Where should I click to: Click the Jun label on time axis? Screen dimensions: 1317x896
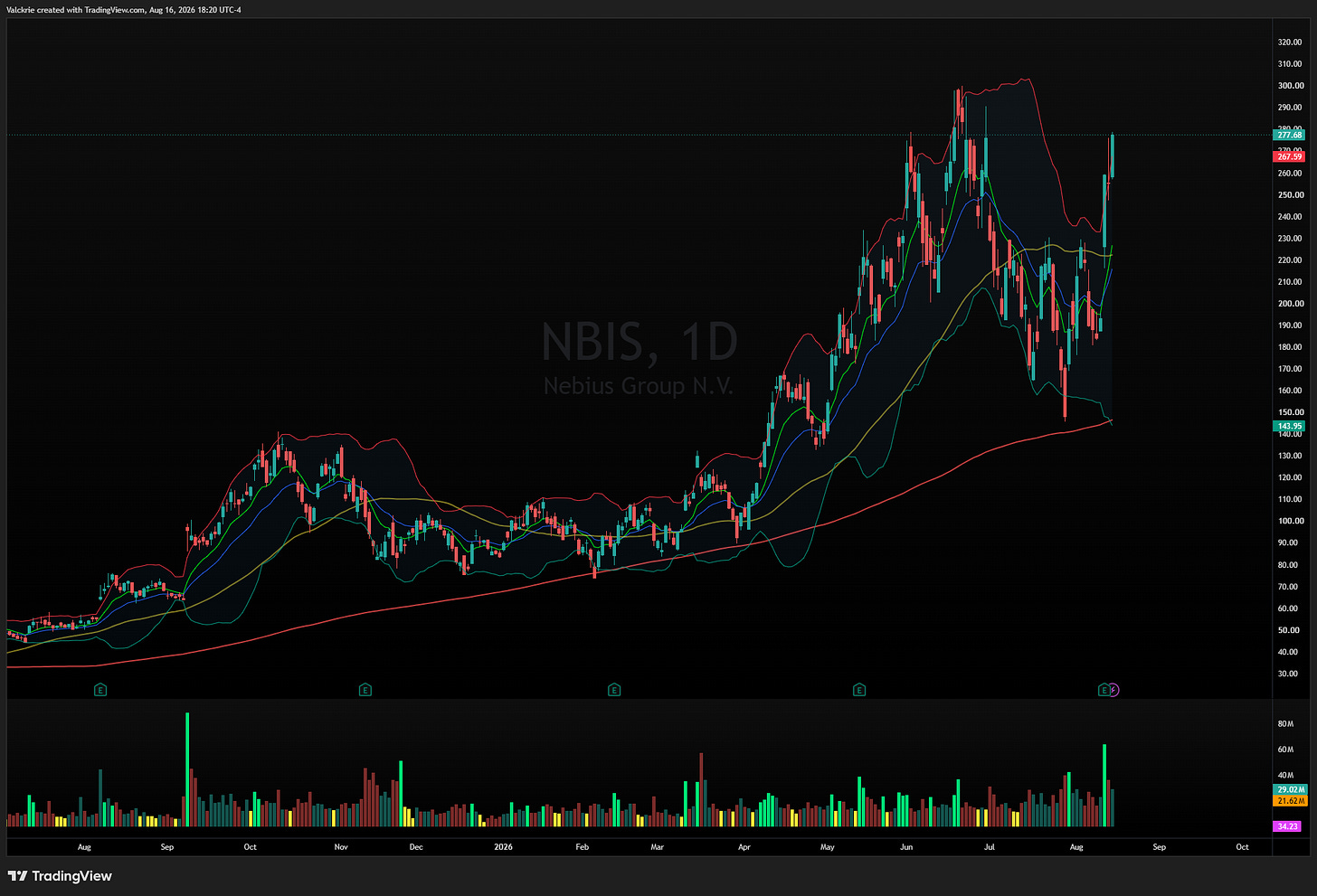point(906,847)
